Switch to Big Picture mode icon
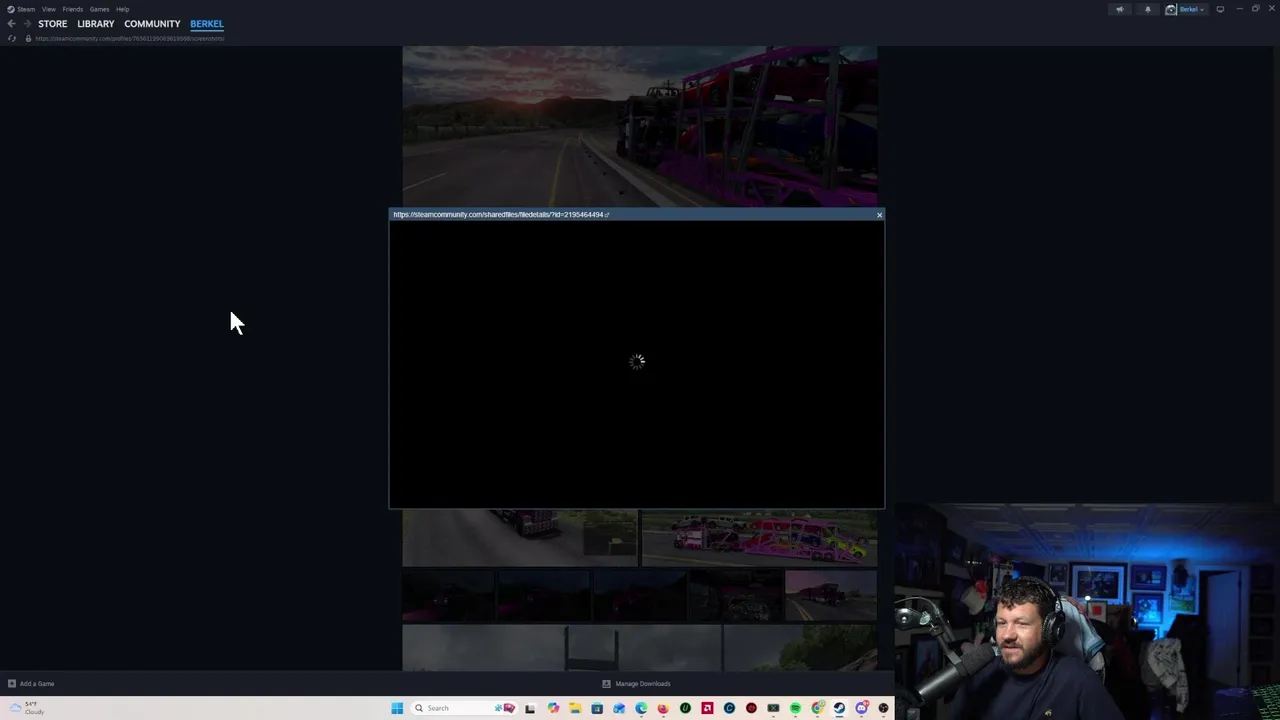 (1220, 9)
